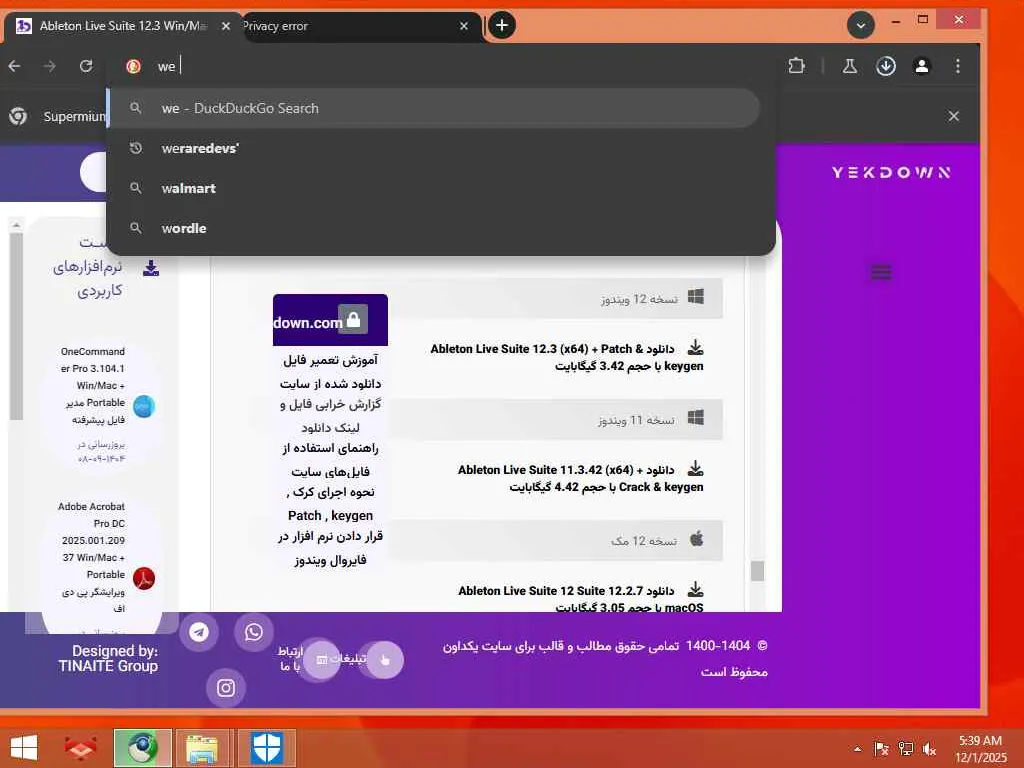1024x768 pixels.
Task: Close the Privacy error tab
Action: (x=464, y=26)
